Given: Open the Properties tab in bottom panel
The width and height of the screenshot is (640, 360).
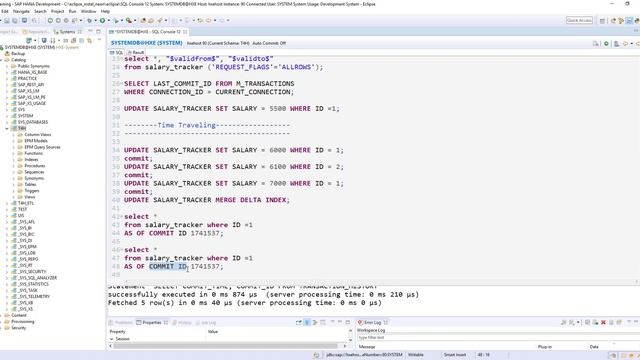Looking at the screenshot, I should [x=152, y=322].
